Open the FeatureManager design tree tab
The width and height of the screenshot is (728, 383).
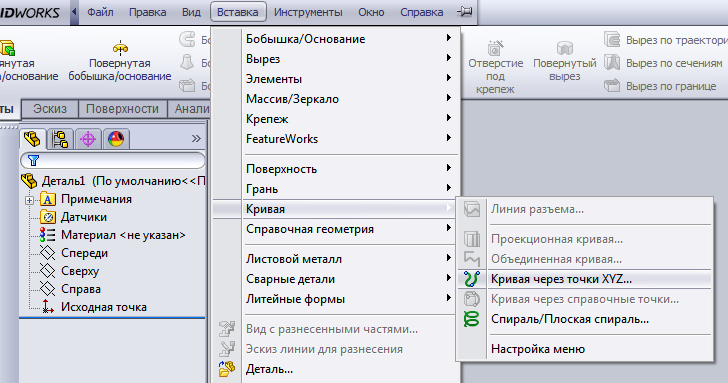(x=32, y=139)
